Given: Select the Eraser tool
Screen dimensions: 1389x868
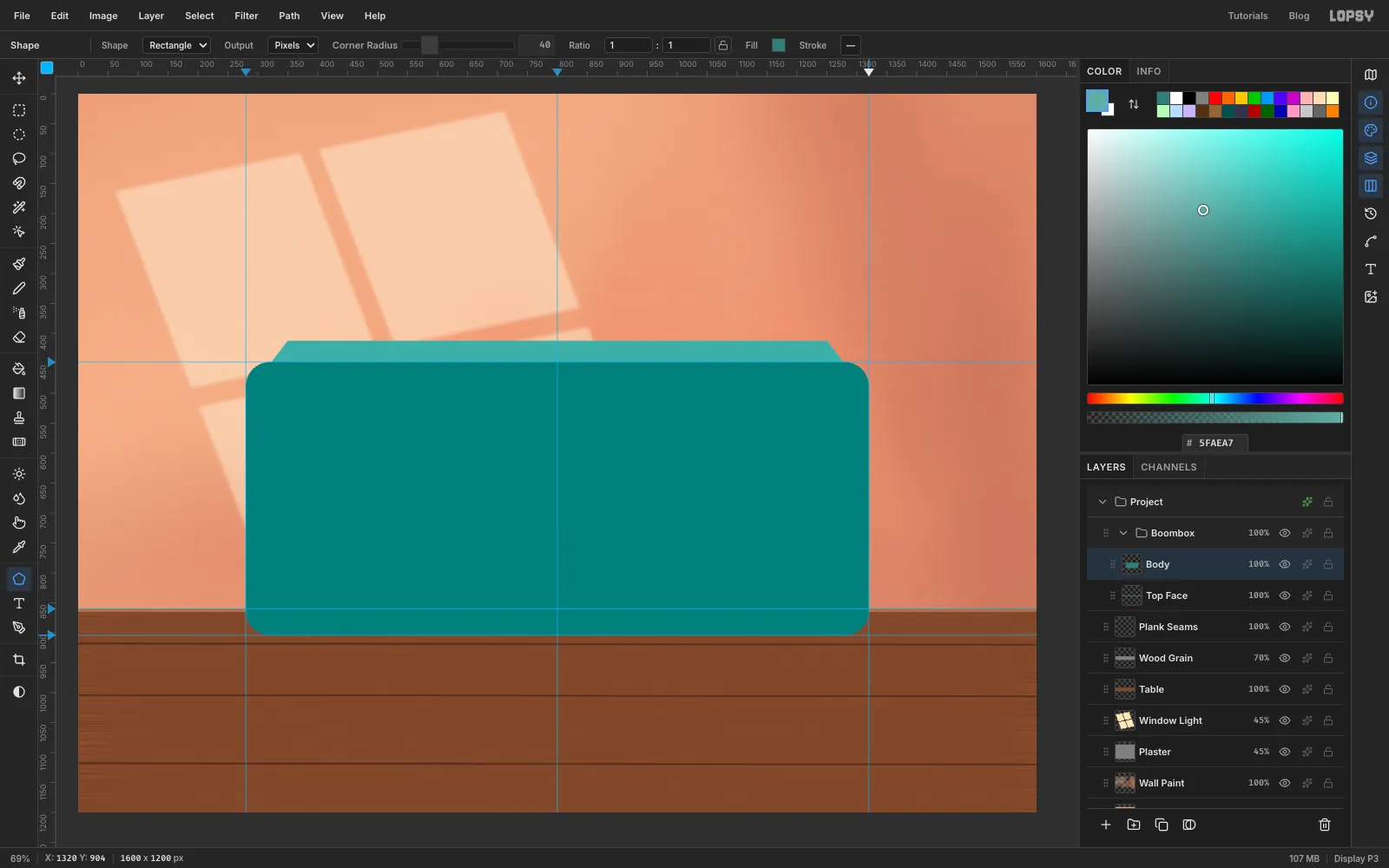Looking at the screenshot, I should (19, 337).
